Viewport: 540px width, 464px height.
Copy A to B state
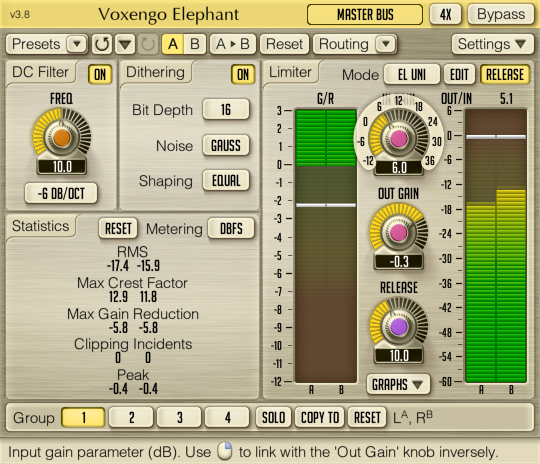click(232, 44)
